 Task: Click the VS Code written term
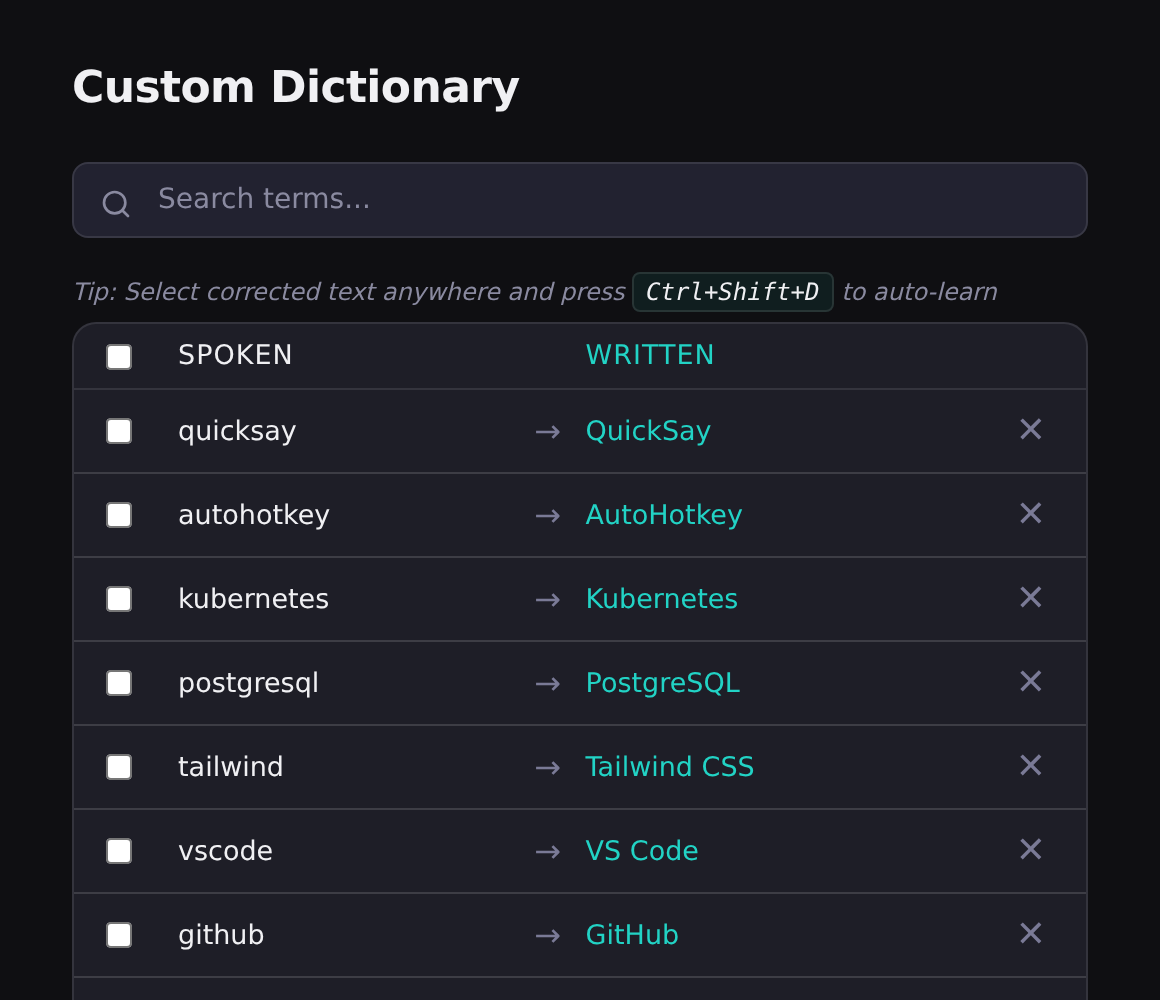pos(641,851)
